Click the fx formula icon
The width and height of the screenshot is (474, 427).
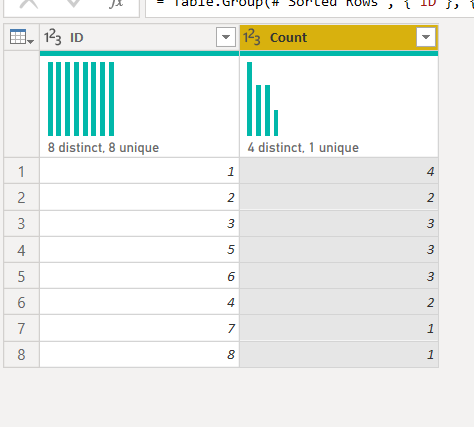coord(116,4)
